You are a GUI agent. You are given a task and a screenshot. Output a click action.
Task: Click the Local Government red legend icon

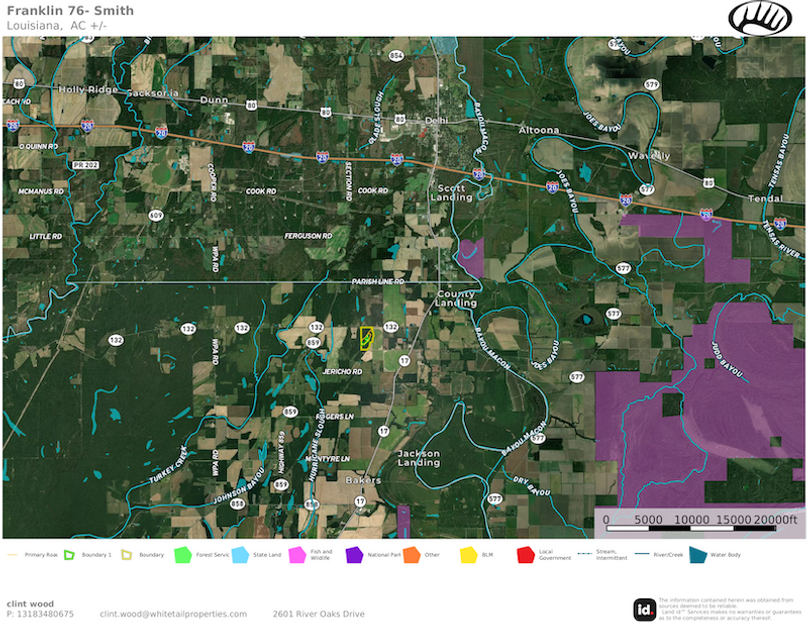tap(524, 554)
